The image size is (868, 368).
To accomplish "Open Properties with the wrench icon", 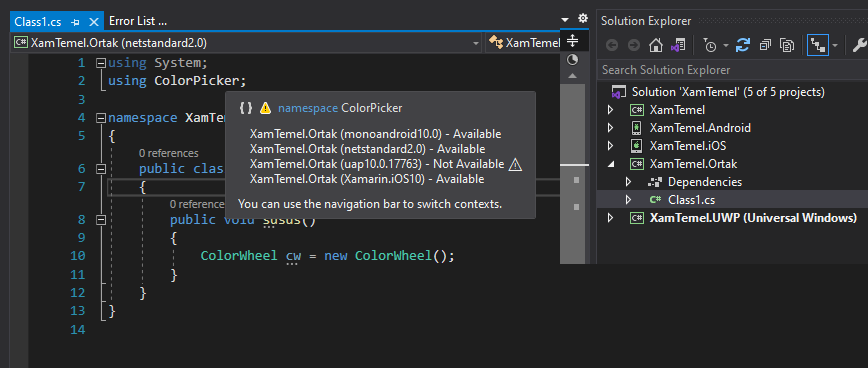I will [861, 45].
